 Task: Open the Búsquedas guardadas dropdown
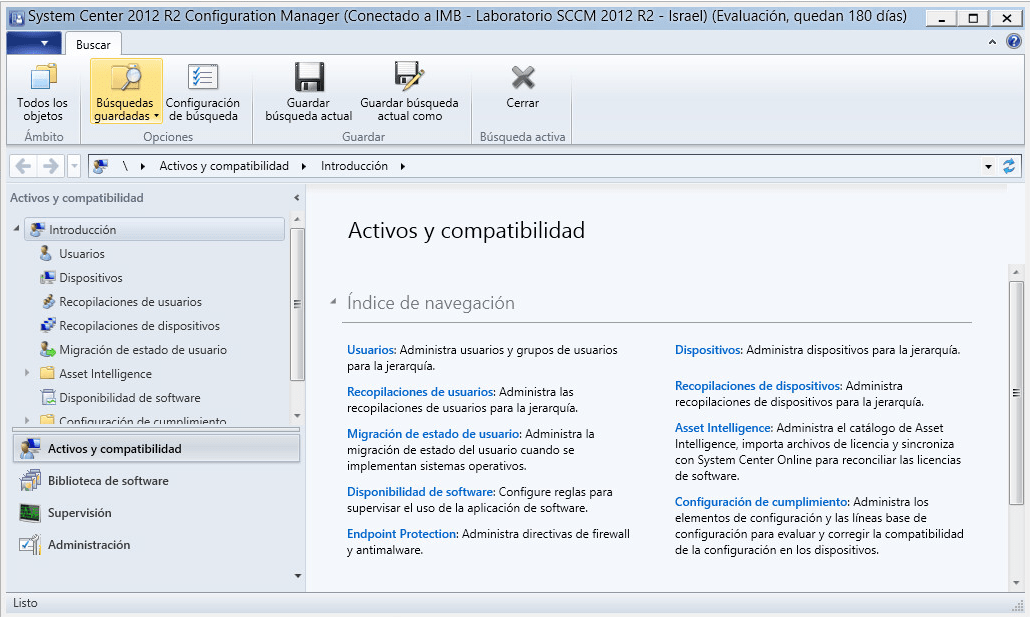(x=126, y=110)
